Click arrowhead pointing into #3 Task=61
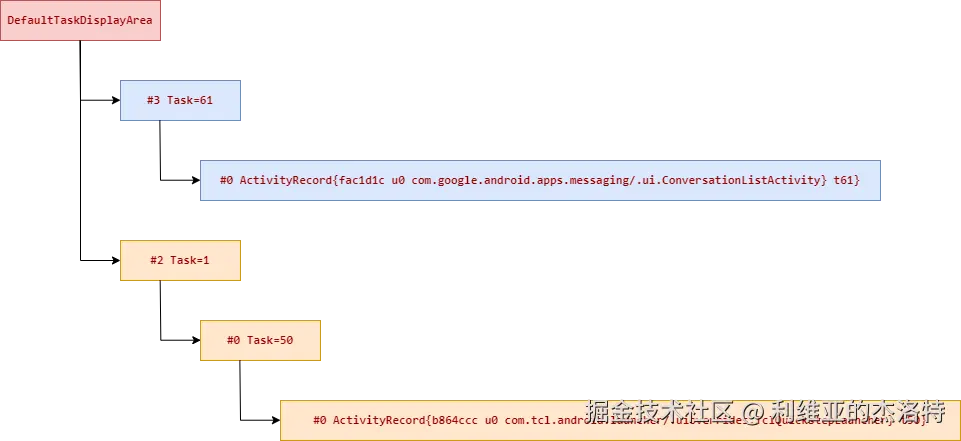This screenshot has height=441, width=961. [116, 100]
